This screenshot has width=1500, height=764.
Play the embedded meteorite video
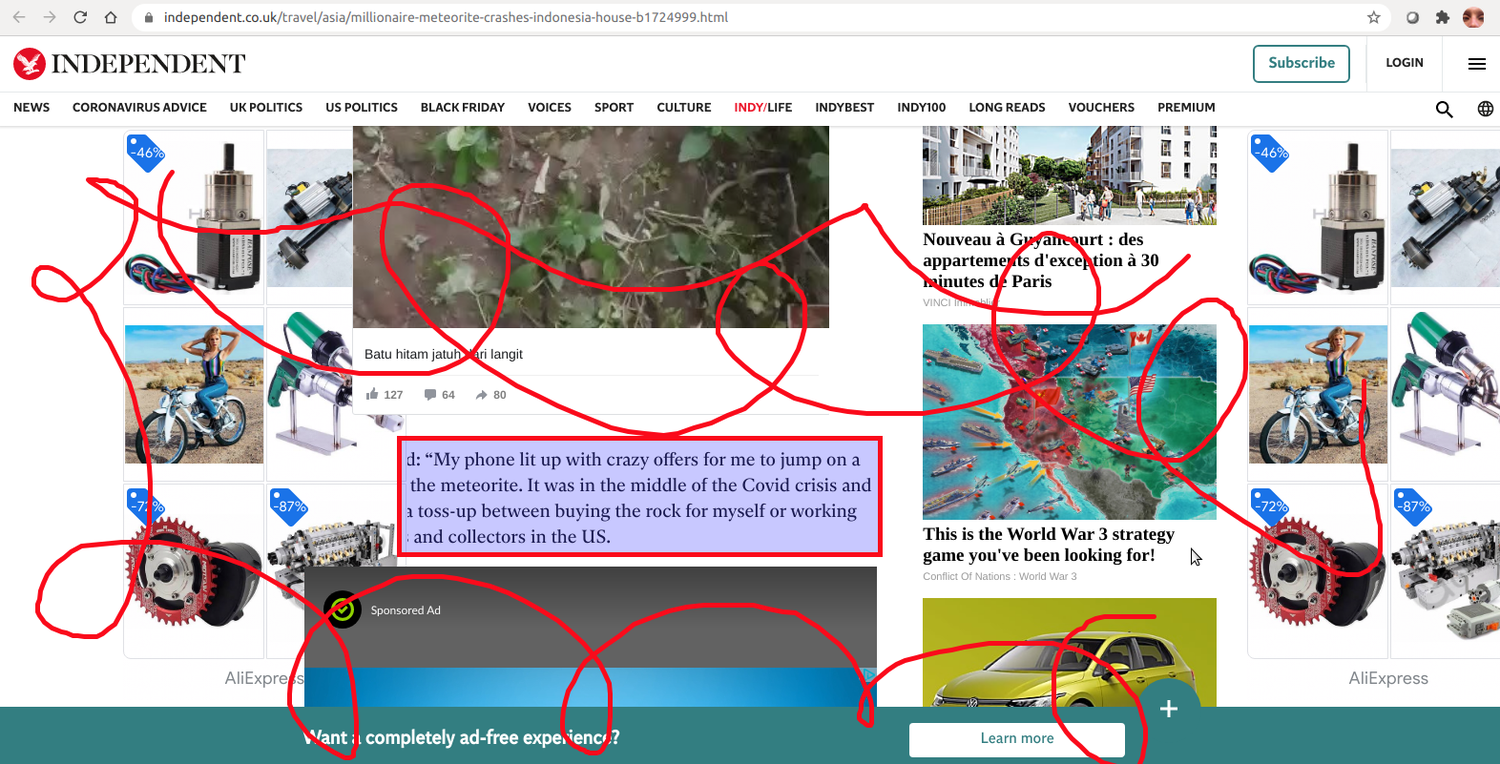coord(591,227)
